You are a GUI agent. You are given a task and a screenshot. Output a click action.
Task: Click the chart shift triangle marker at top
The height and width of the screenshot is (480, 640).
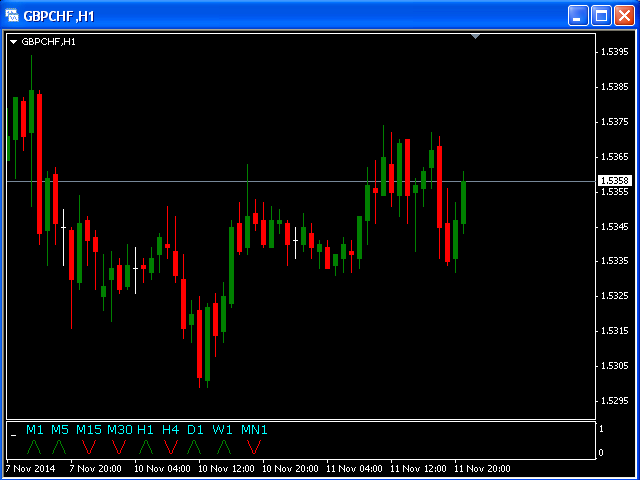click(476, 36)
